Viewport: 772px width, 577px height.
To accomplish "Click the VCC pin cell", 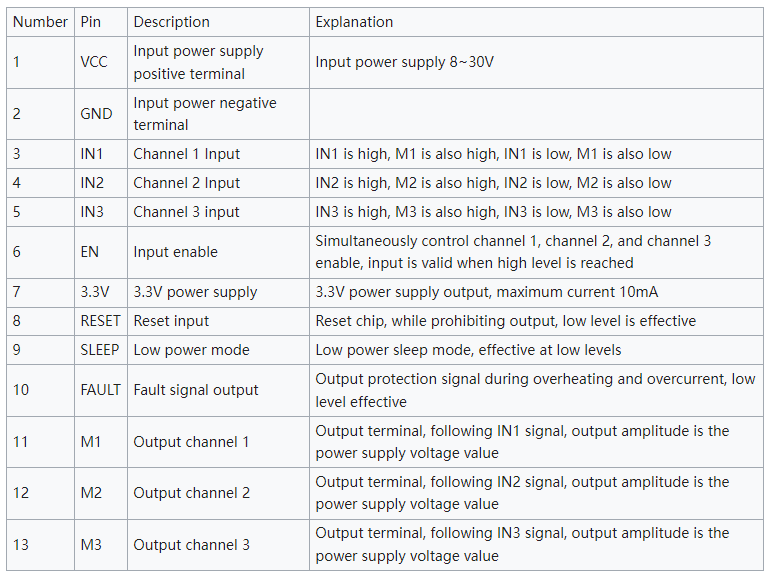I will coord(101,63).
